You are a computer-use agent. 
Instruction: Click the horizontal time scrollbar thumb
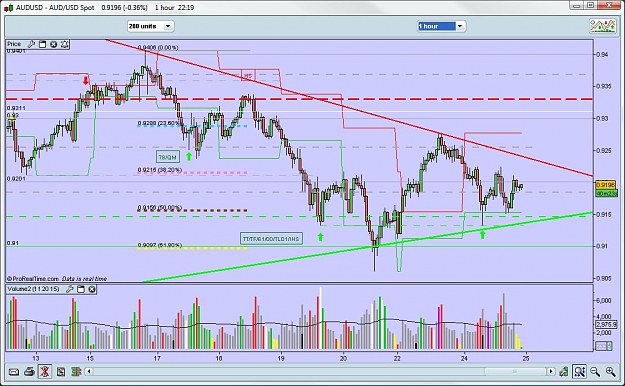pos(515,372)
